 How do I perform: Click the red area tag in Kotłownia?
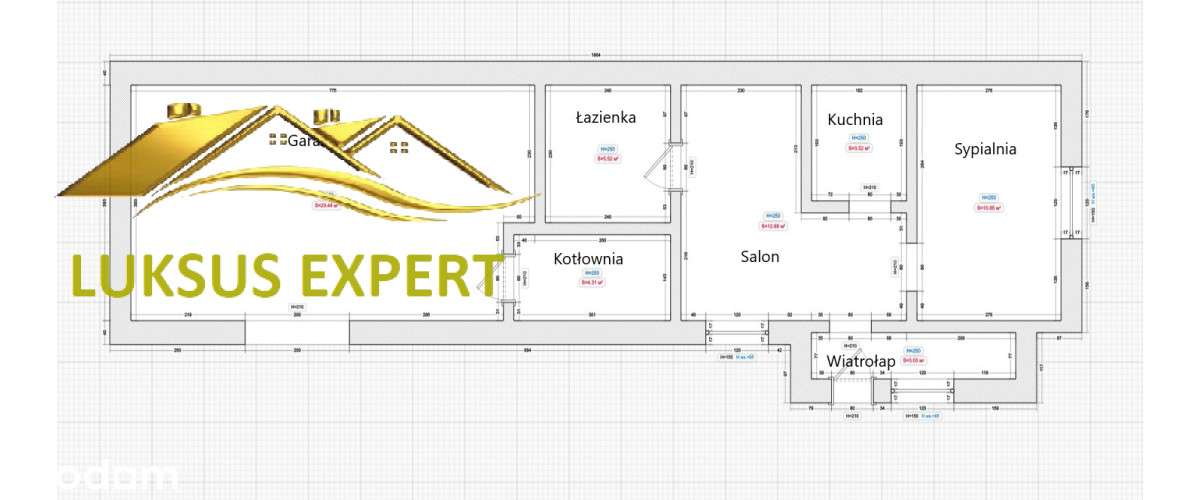pos(591,282)
